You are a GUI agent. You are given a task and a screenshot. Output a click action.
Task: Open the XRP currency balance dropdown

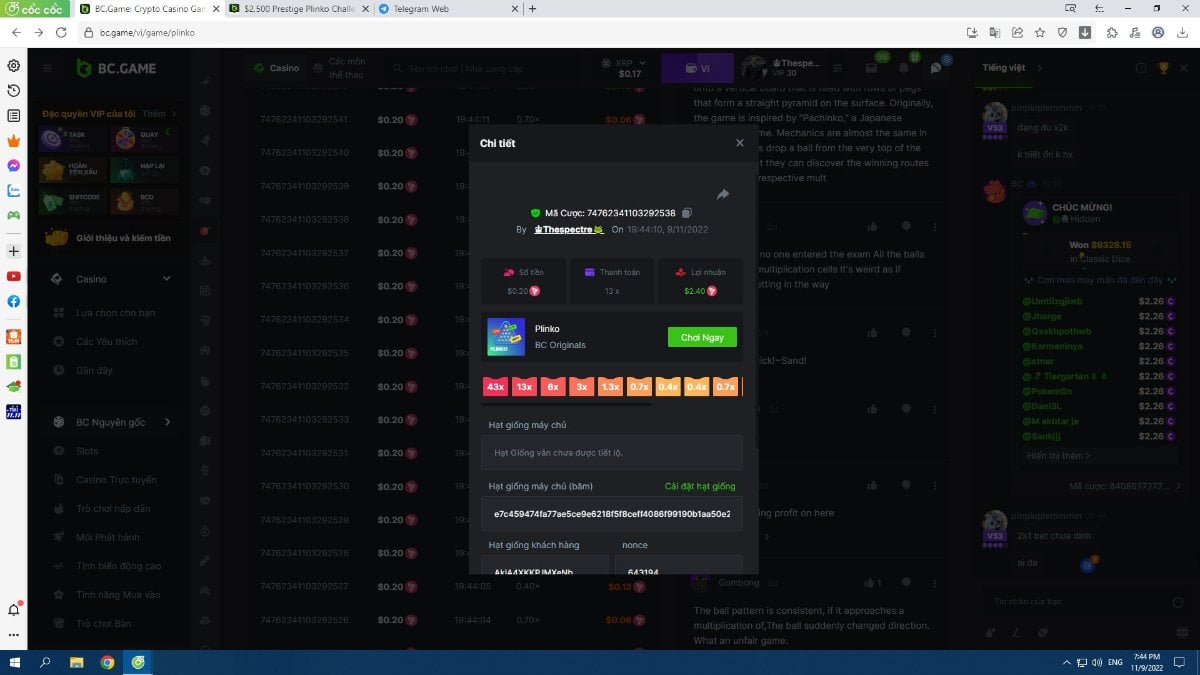629,68
